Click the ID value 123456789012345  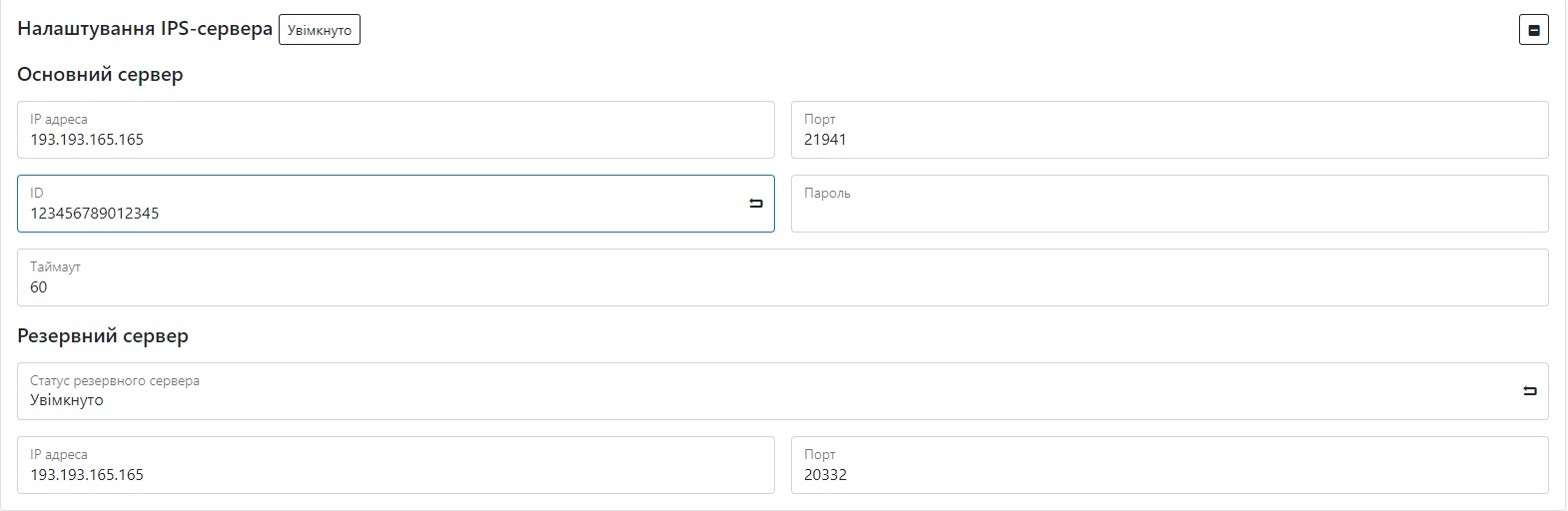click(x=95, y=214)
